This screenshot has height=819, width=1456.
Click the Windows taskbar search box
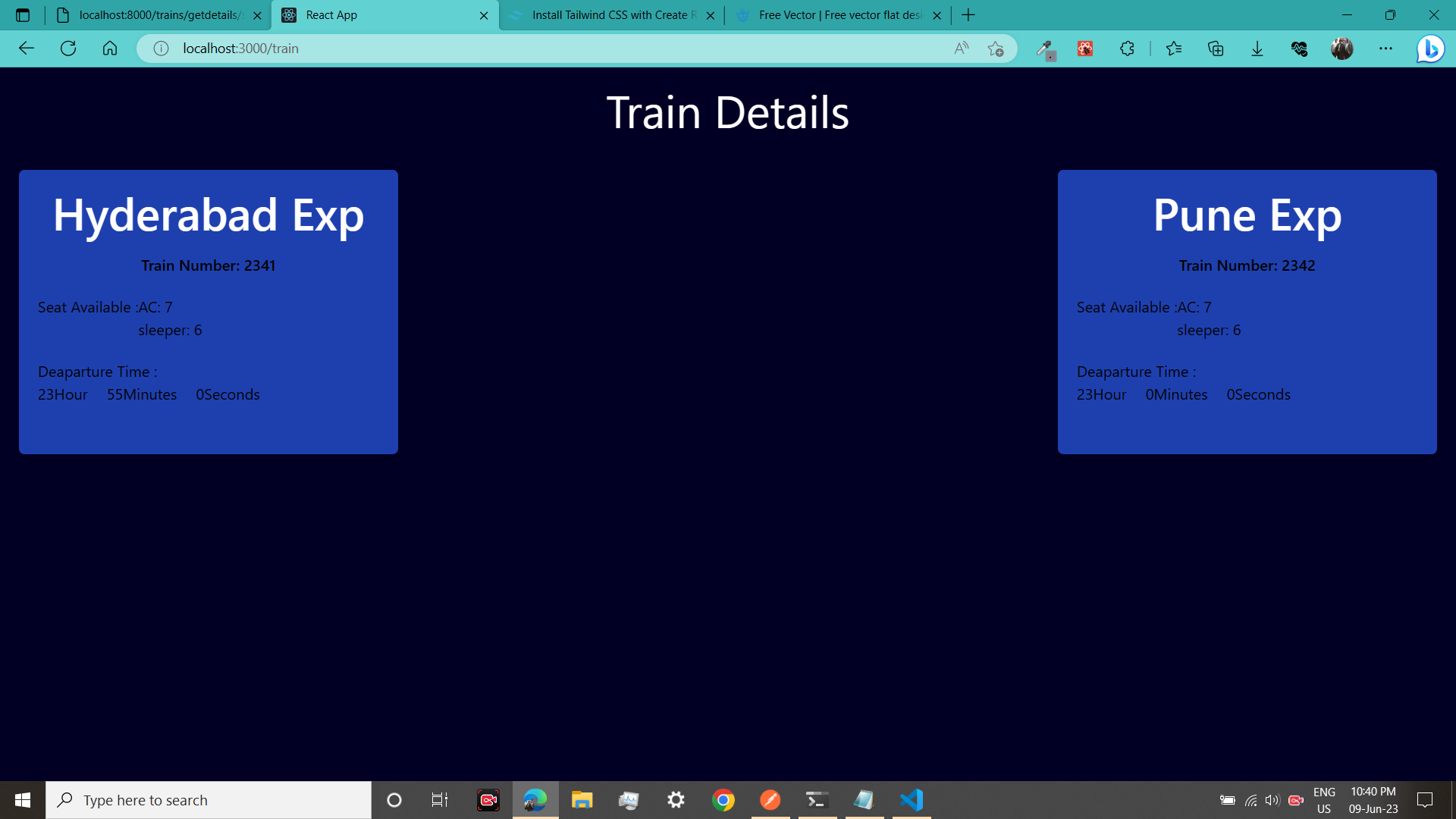[x=209, y=800]
